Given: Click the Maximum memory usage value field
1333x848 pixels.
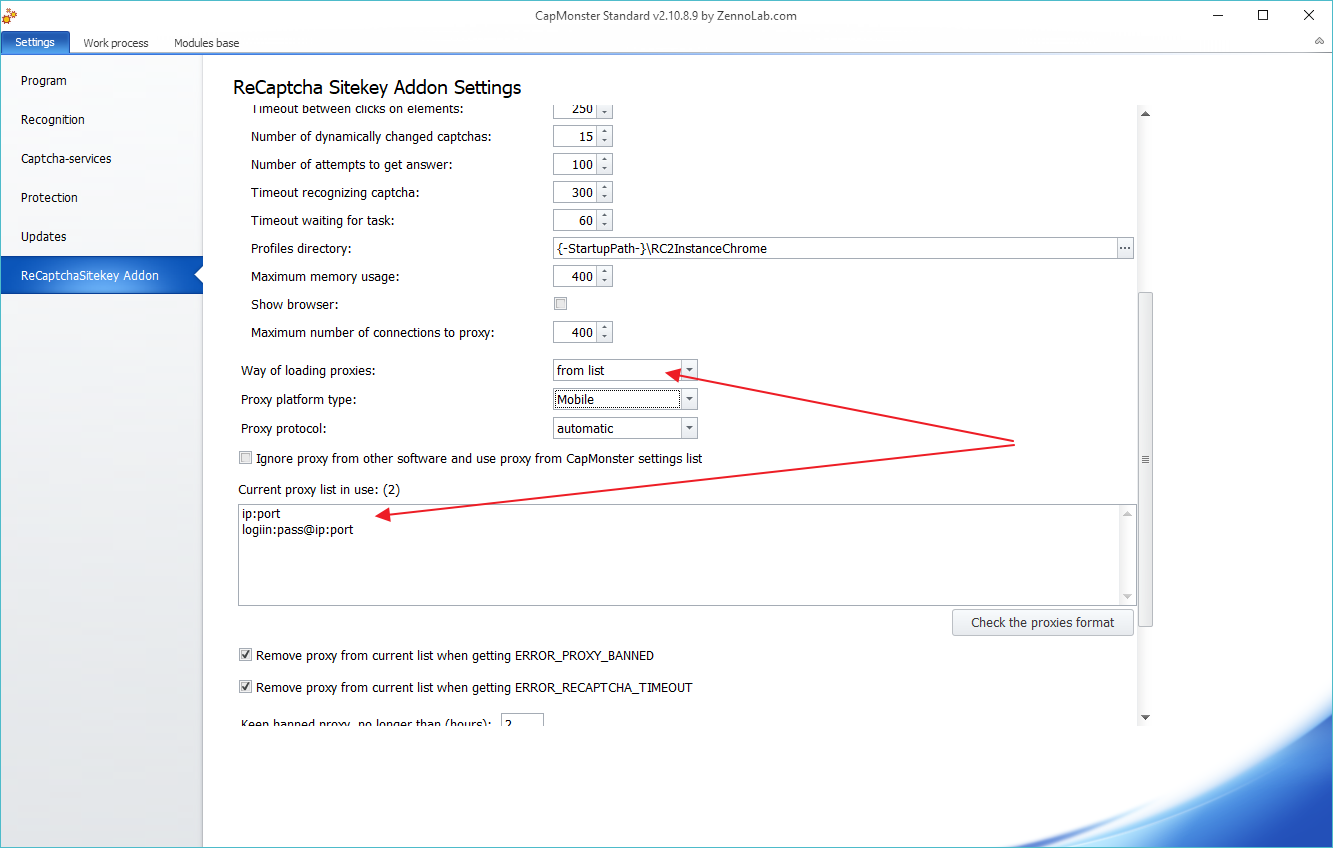Looking at the screenshot, I should point(576,277).
